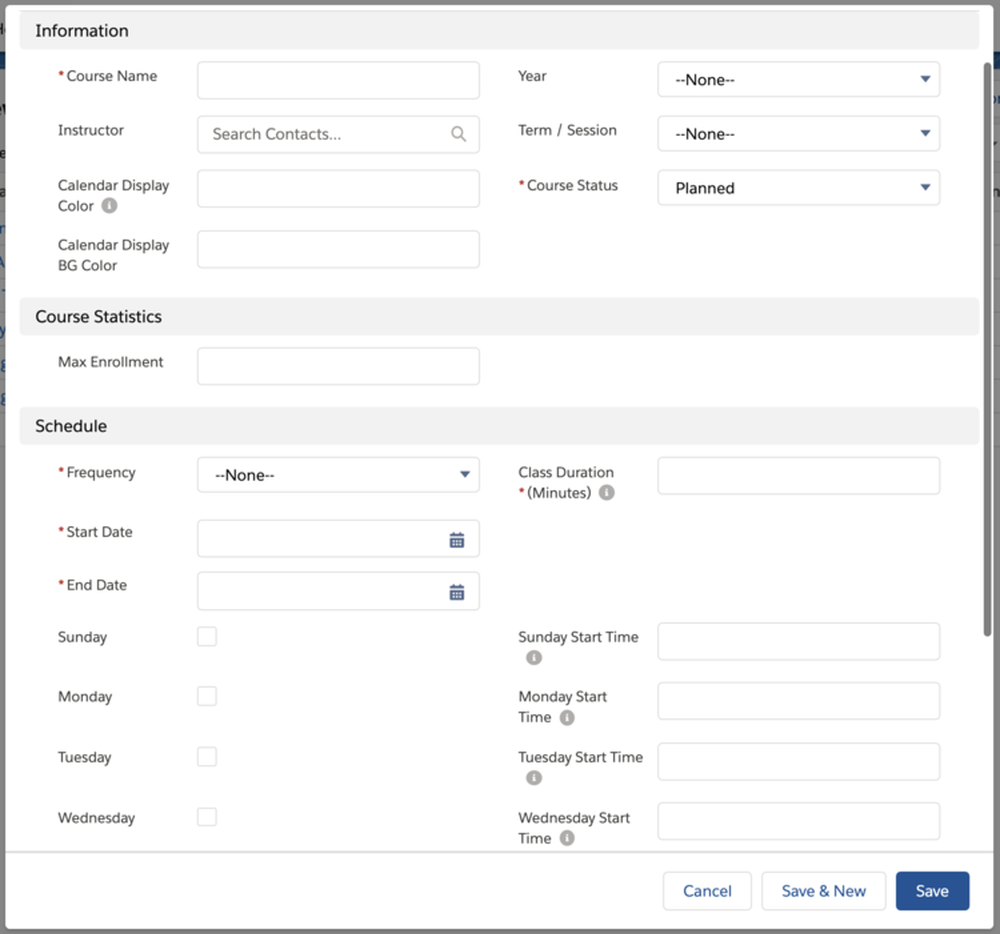Click the Sunday Start Time info icon
The image size is (1000, 934).
pyautogui.click(x=534, y=657)
